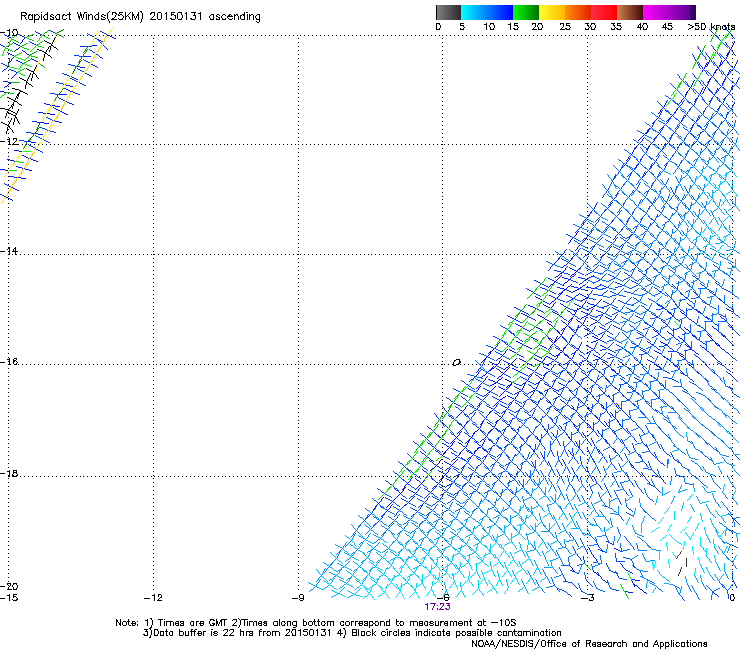Click the red 30-35 knots legend segment
The height and width of the screenshot is (650, 740).
(604, 12)
